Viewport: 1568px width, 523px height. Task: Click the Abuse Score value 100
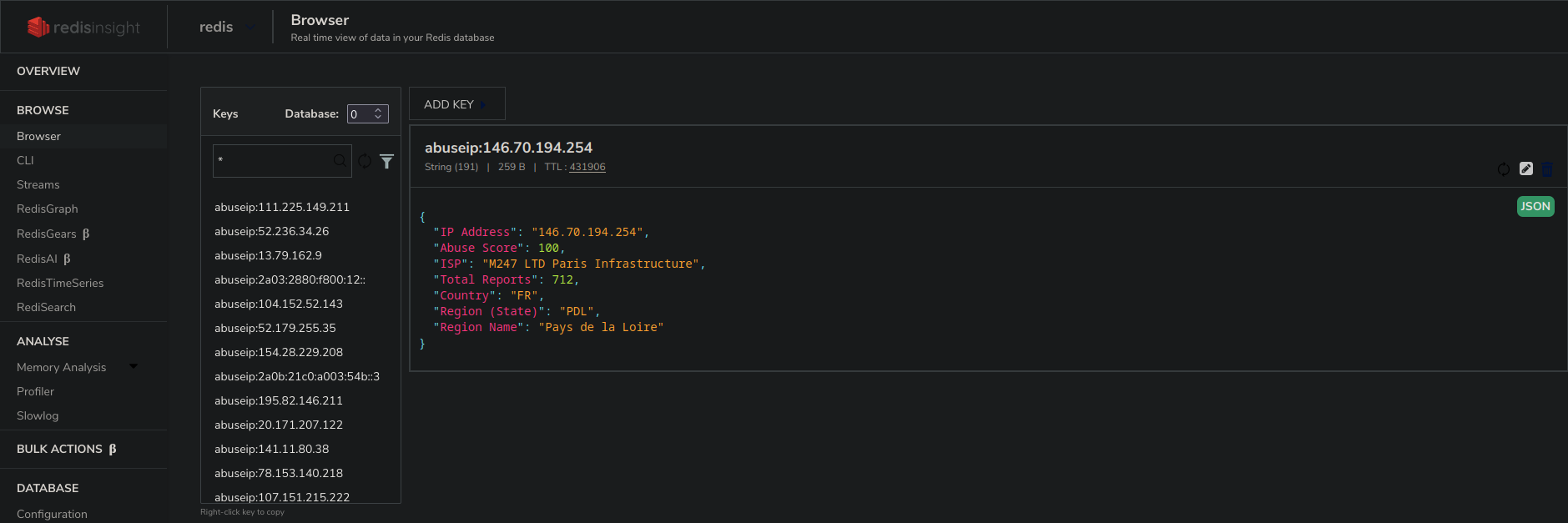pyautogui.click(x=548, y=248)
